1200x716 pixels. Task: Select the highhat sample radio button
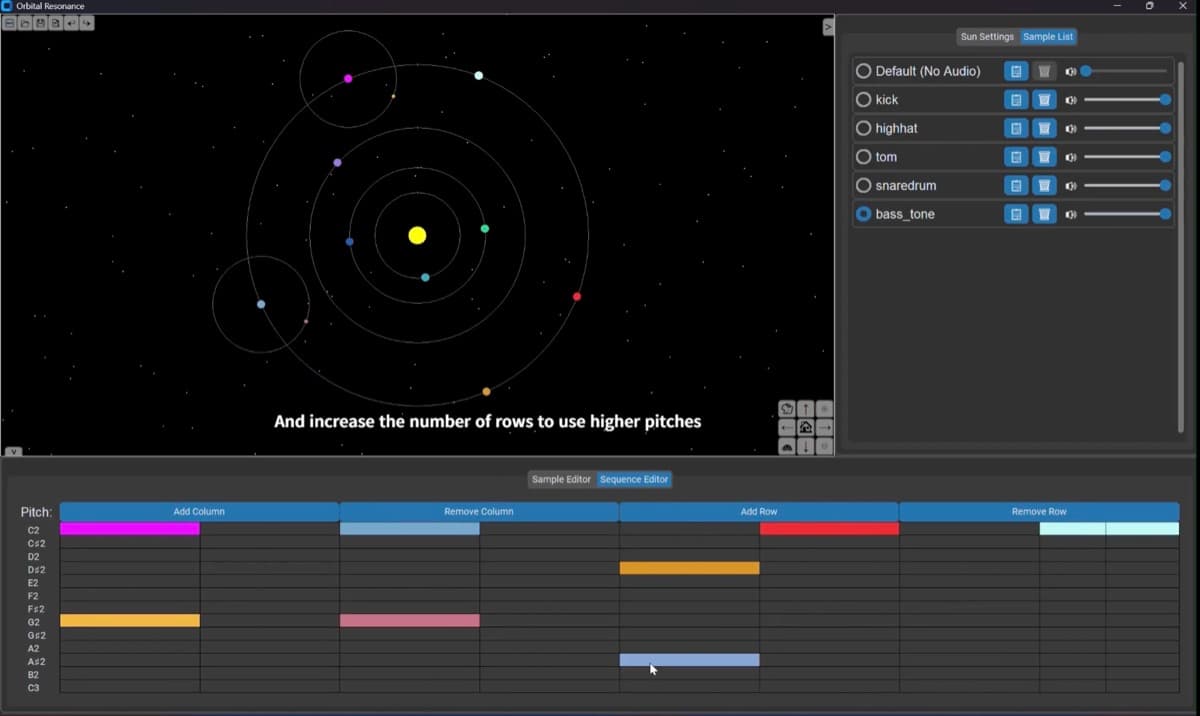point(864,128)
